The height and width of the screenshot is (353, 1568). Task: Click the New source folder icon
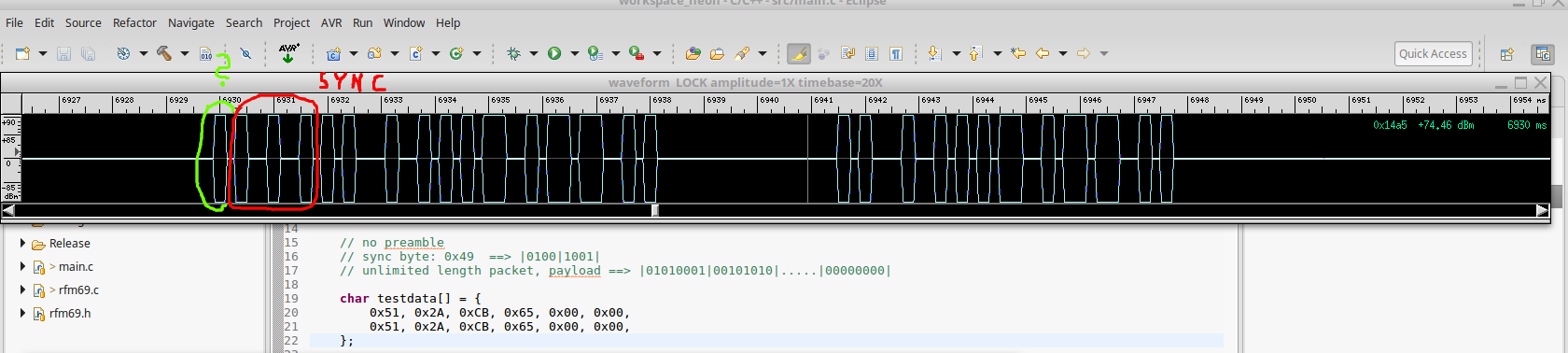click(374, 53)
